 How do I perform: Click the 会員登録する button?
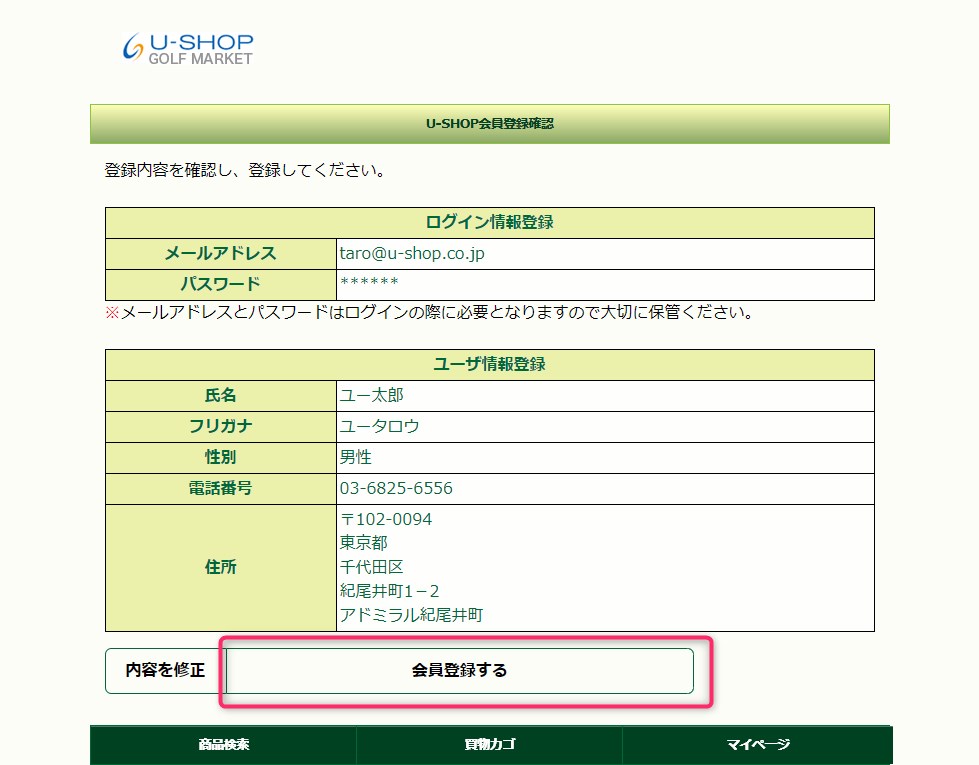(x=460, y=671)
